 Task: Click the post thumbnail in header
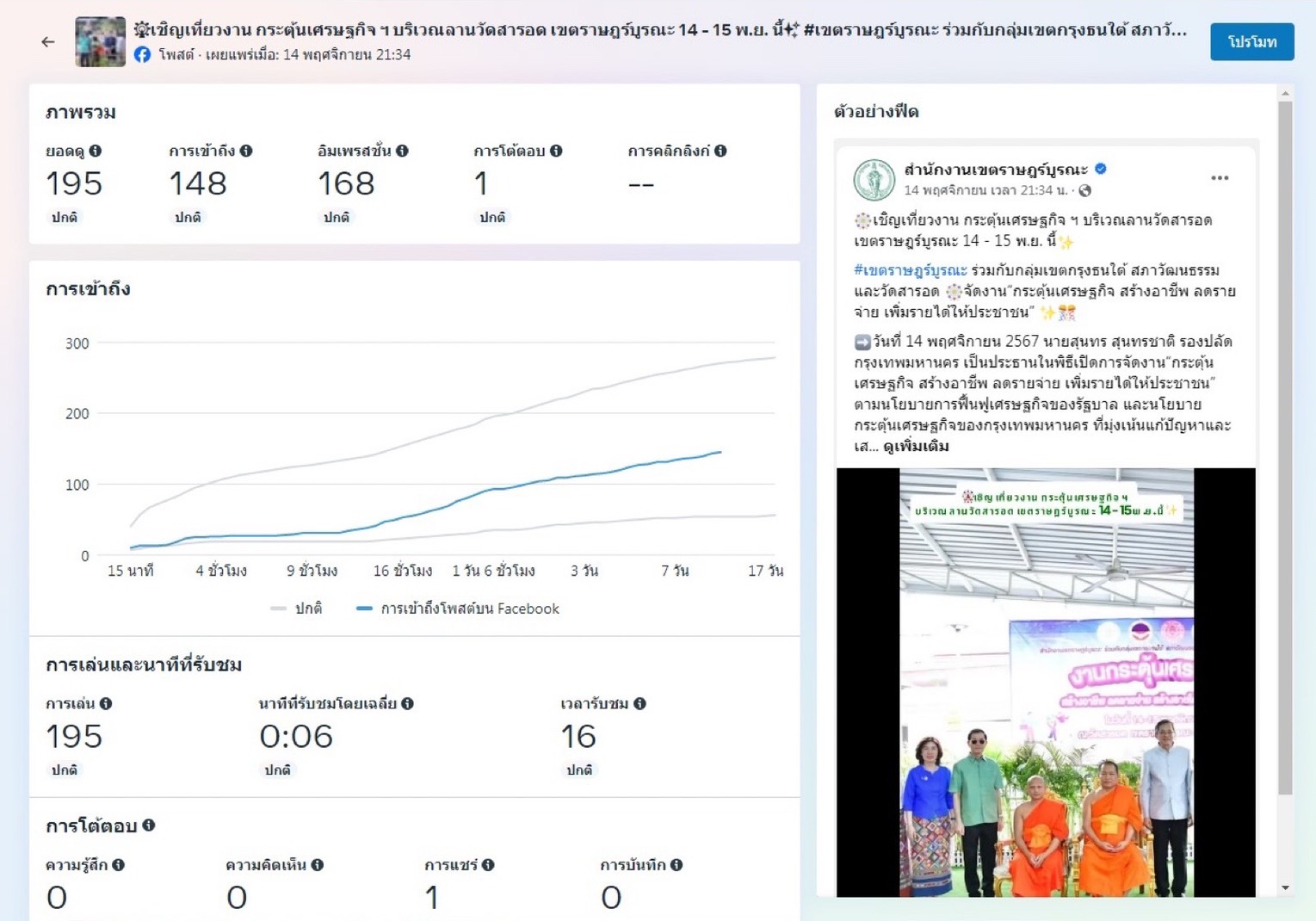click(x=100, y=41)
